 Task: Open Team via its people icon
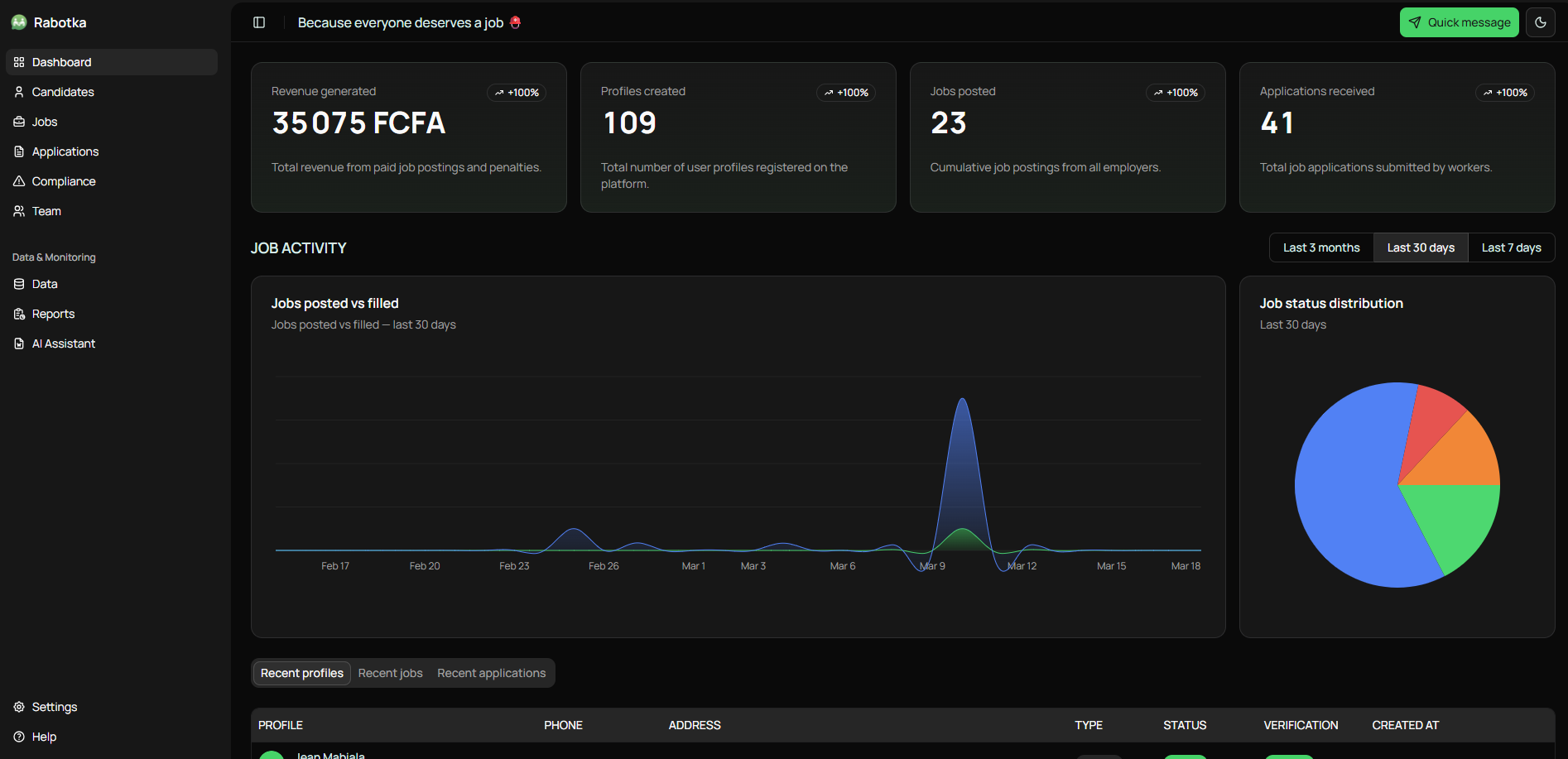pyautogui.click(x=19, y=211)
